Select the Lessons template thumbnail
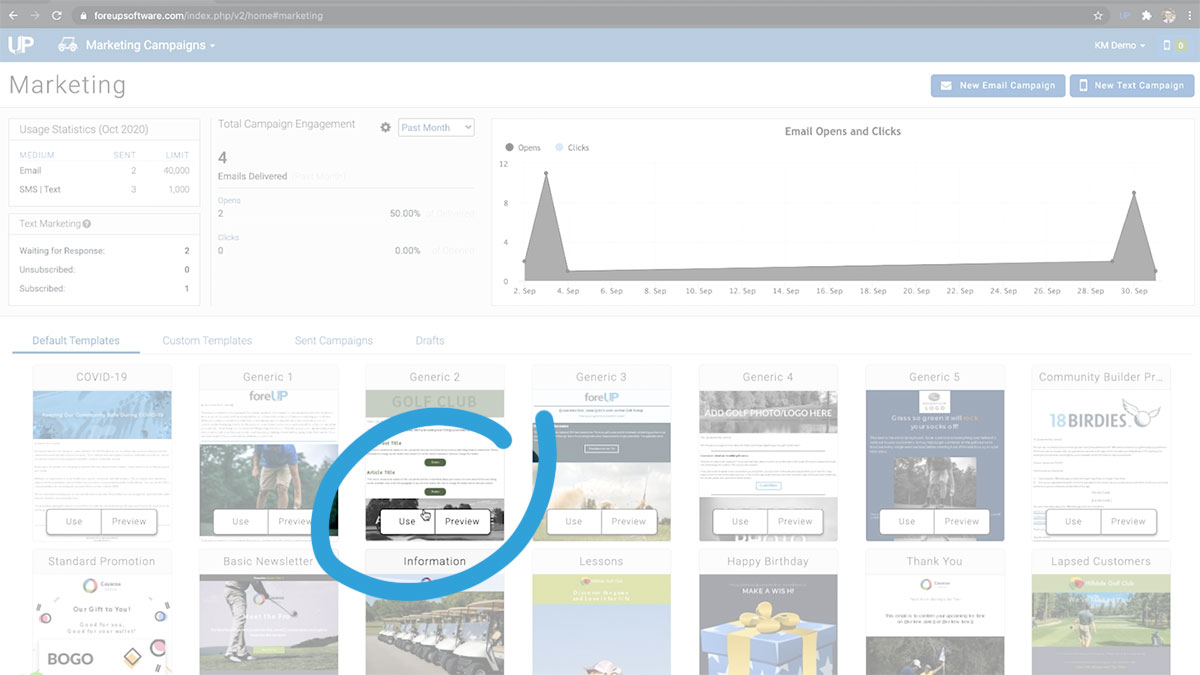This screenshot has width=1200, height=675. click(601, 624)
